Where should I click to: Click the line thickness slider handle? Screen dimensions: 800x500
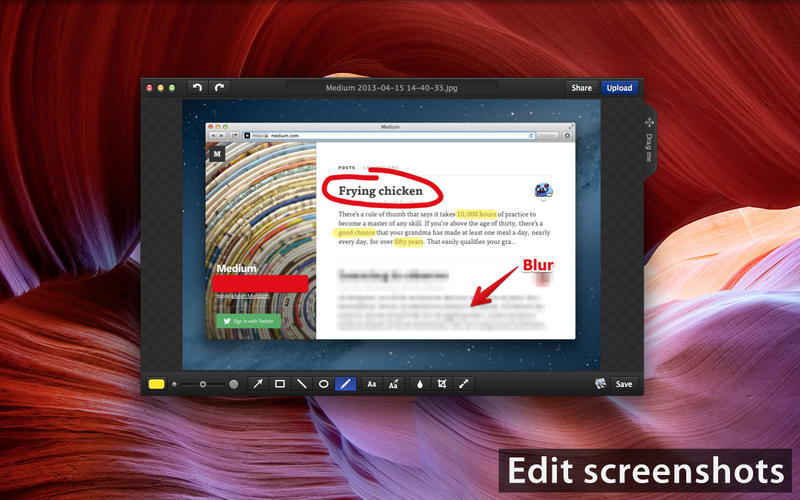click(x=204, y=383)
